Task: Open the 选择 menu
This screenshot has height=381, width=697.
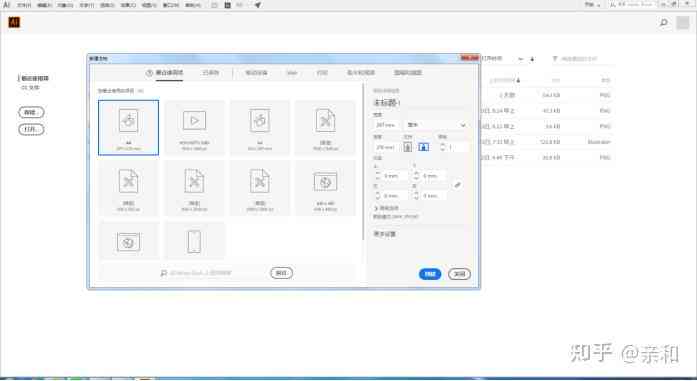Action: tap(108, 5)
